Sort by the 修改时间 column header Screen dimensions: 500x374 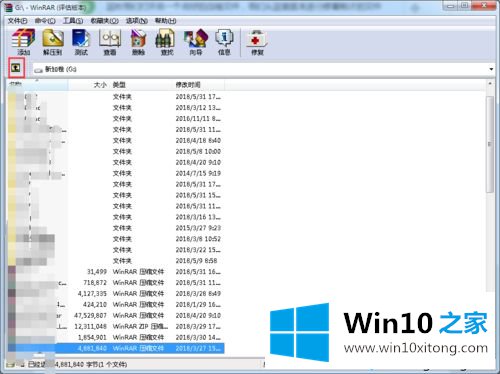point(198,85)
